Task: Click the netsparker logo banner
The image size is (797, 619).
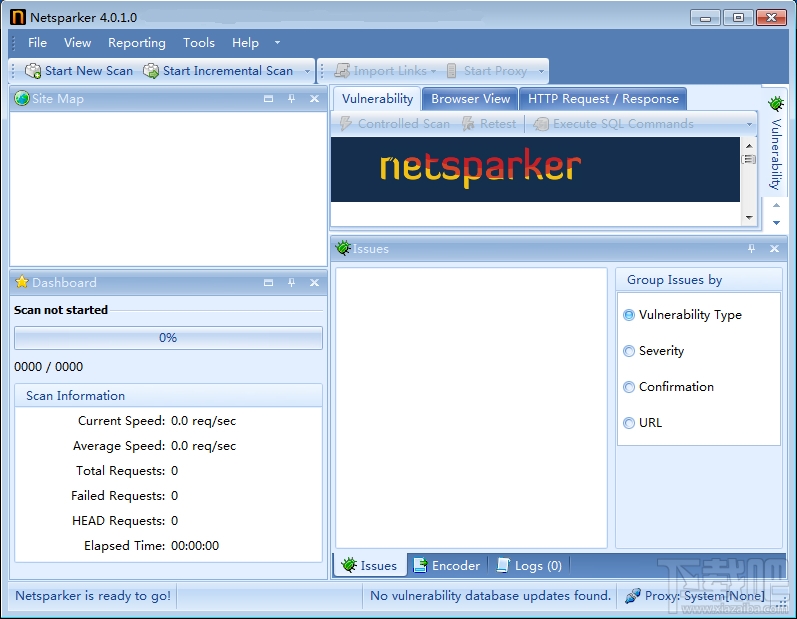Action: tap(535, 169)
